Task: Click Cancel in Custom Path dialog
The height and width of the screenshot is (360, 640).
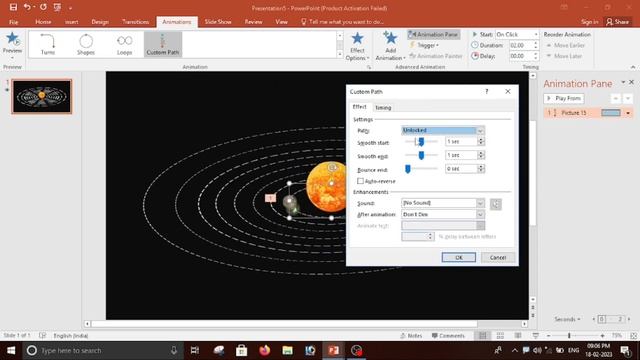Action: click(498, 258)
